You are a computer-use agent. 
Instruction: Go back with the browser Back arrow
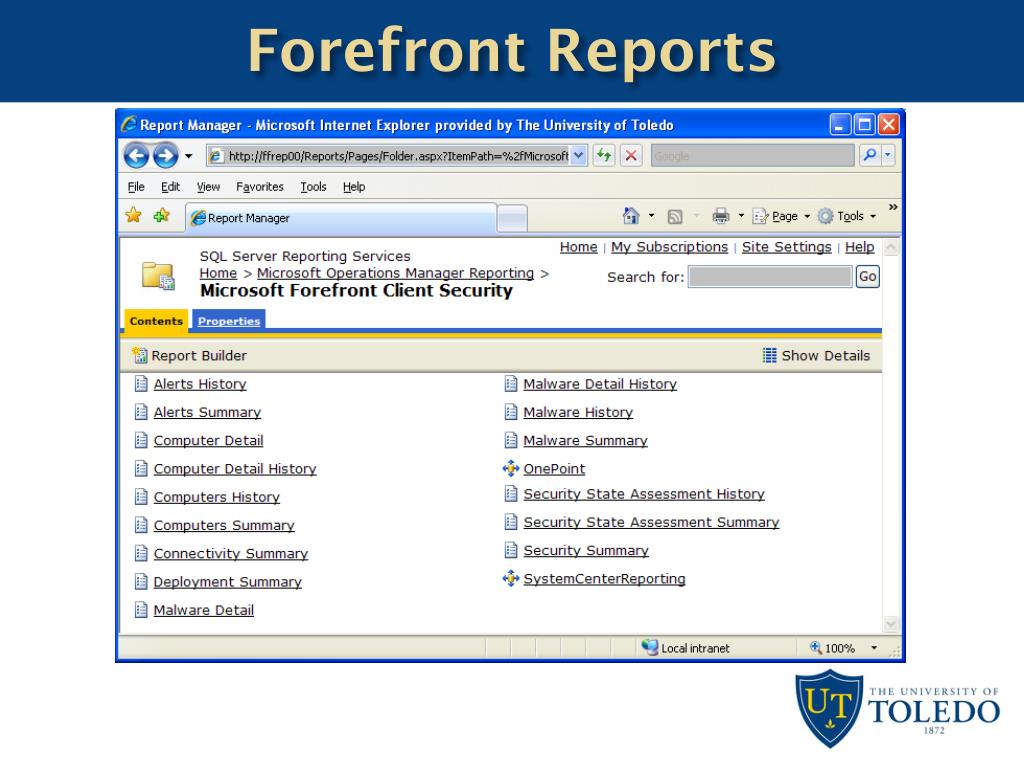(x=136, y=155)
